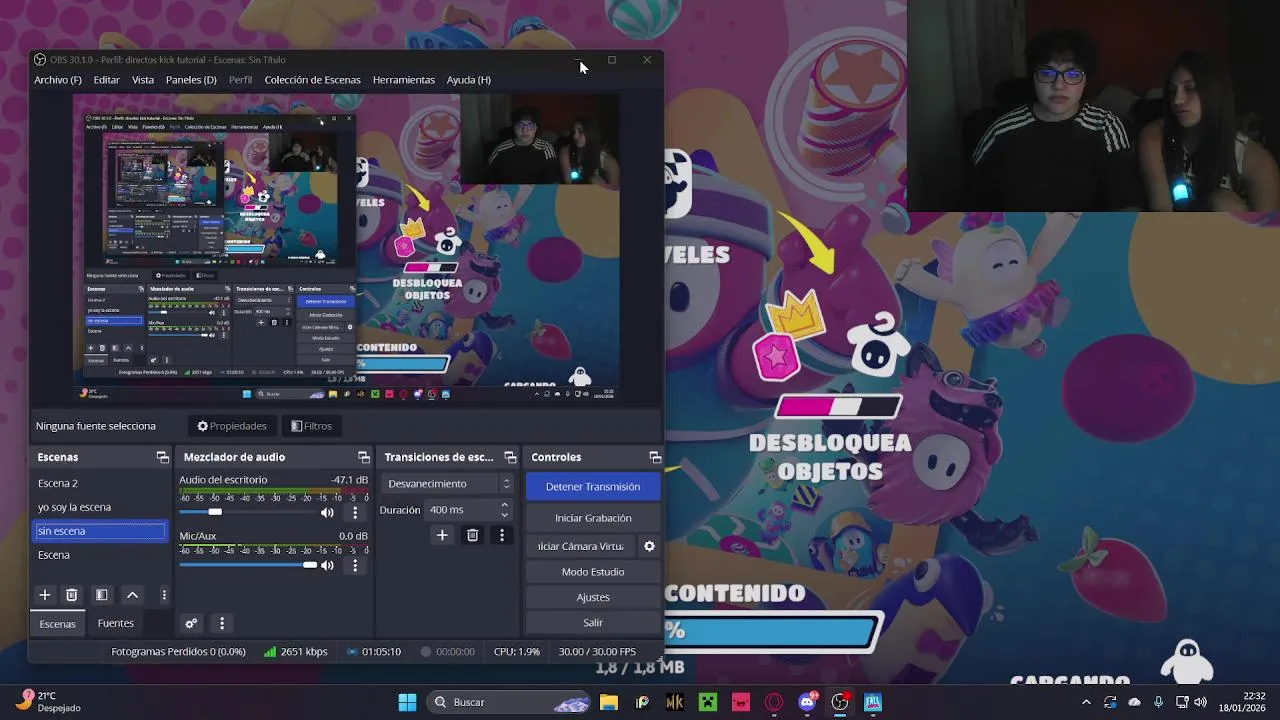Open Windows Start menu
Image resolution: width=1280 pixels, height=720 pixels.
(407, 702)
